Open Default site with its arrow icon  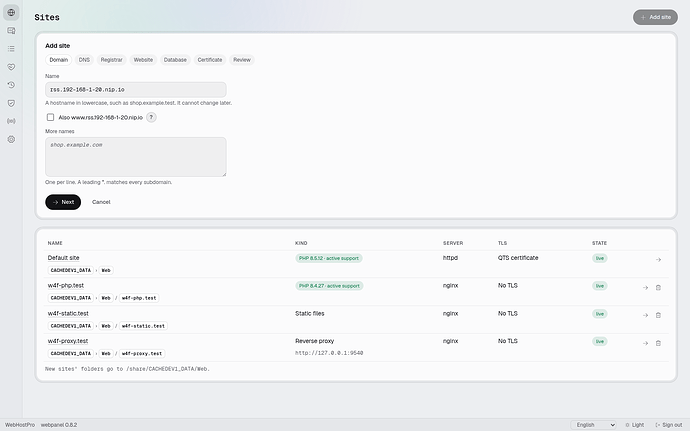[658, 260]
